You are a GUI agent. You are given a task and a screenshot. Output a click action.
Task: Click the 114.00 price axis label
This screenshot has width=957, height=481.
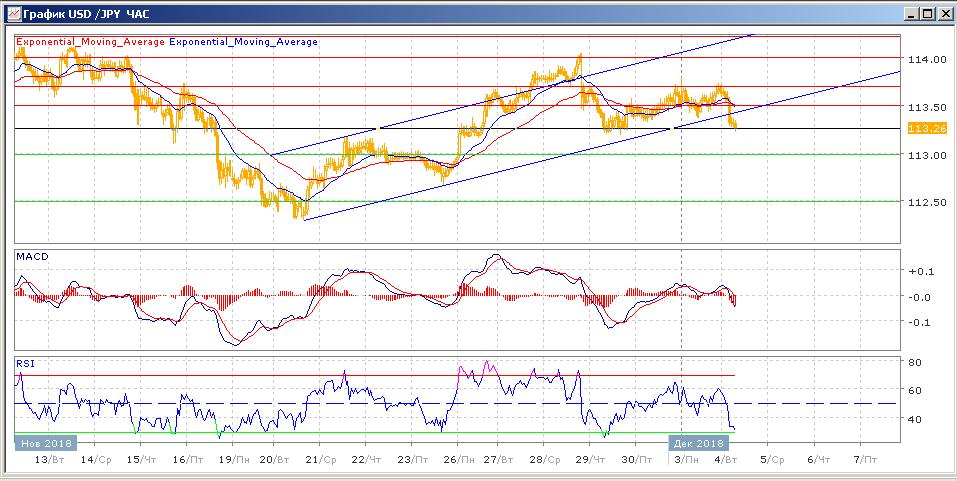pyautogui.click(x=926, y=59)
